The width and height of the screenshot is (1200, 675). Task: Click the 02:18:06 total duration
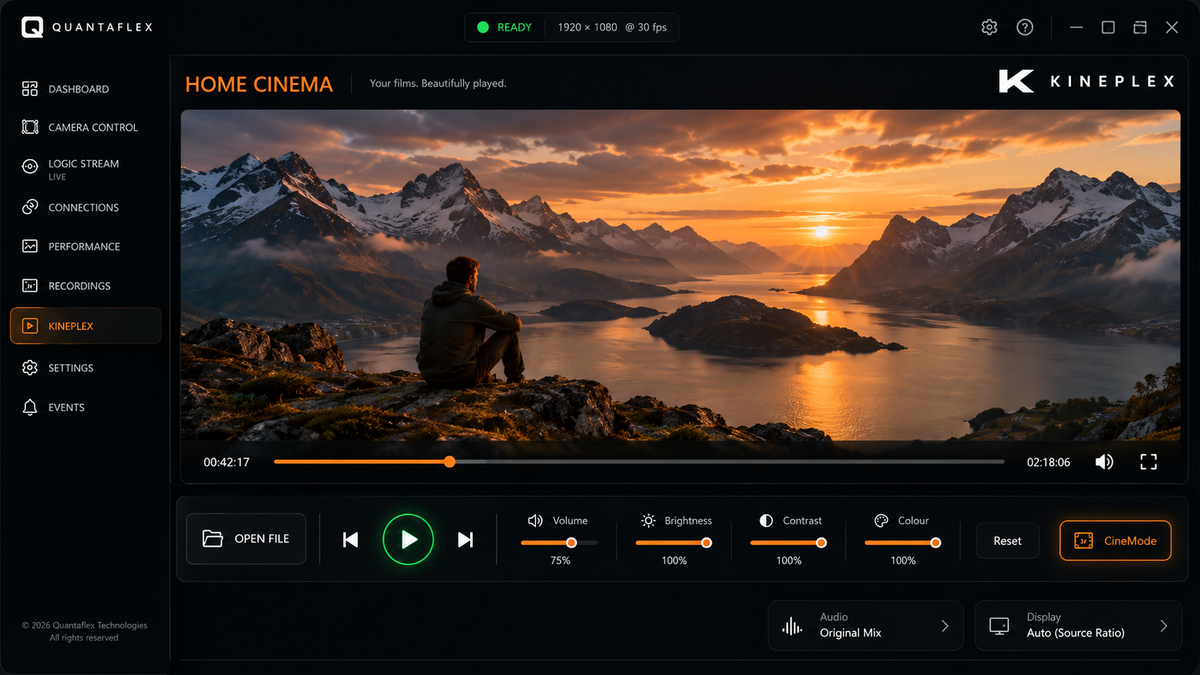(1049, 462)
